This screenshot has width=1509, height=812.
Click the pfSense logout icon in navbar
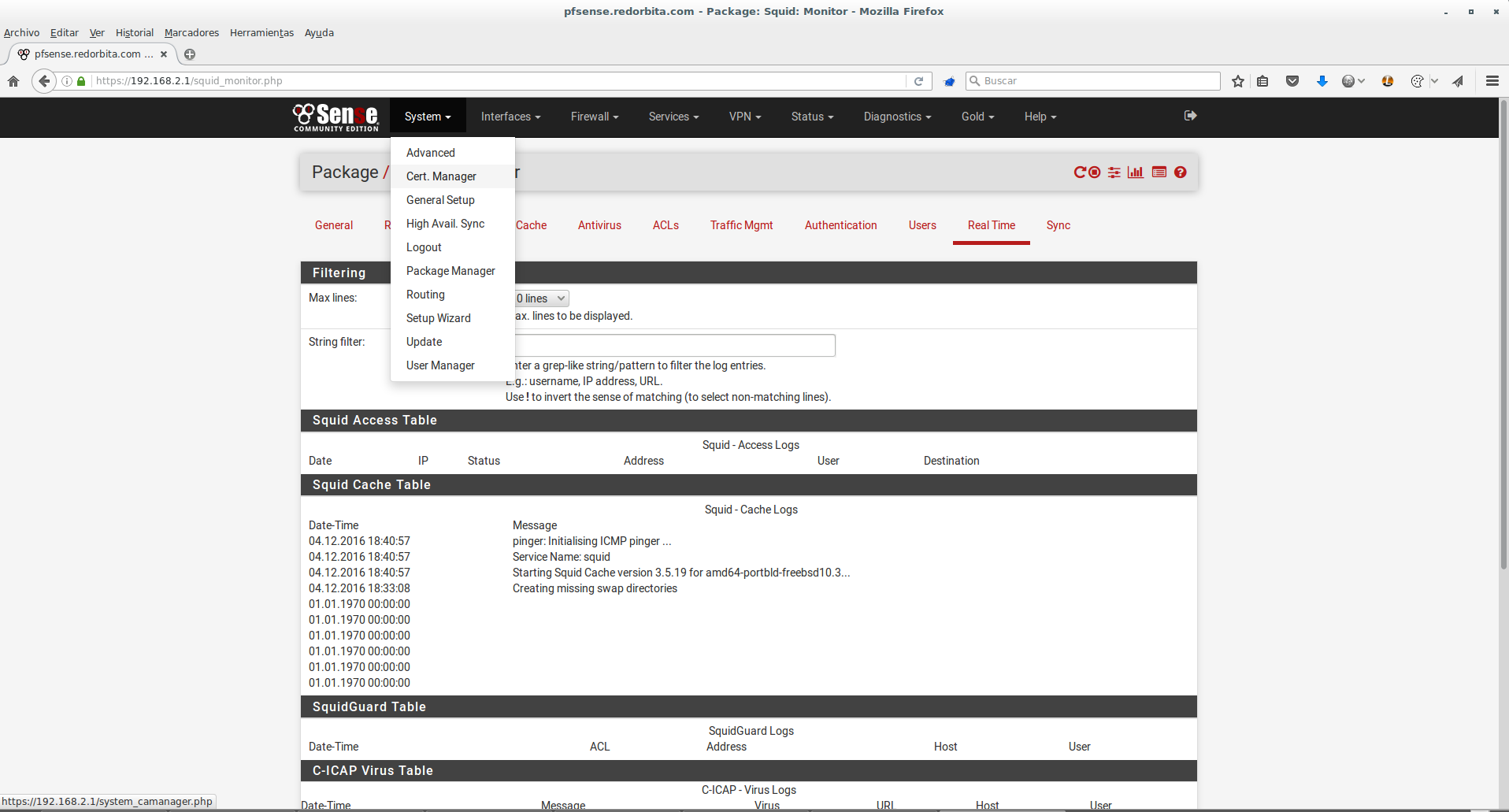[x=1190, y=116]
